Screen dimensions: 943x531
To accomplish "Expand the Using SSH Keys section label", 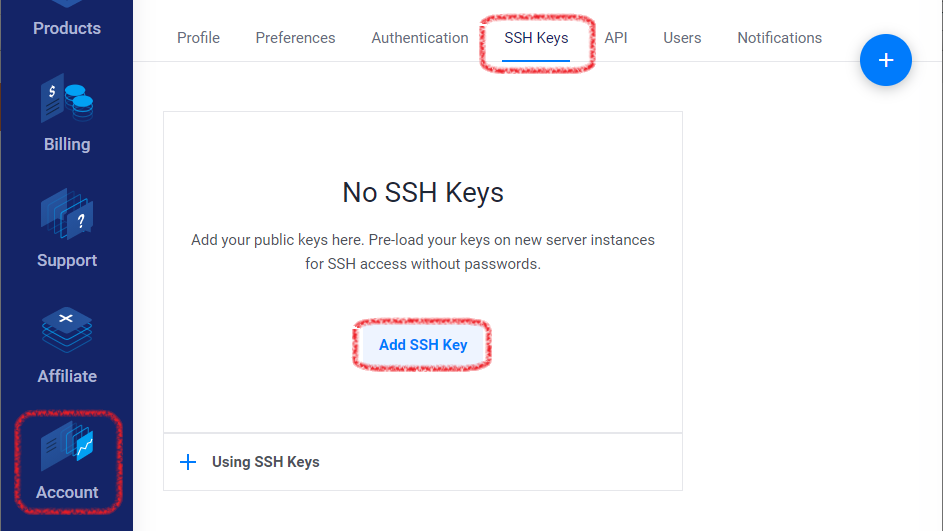I will click(265, 462).
